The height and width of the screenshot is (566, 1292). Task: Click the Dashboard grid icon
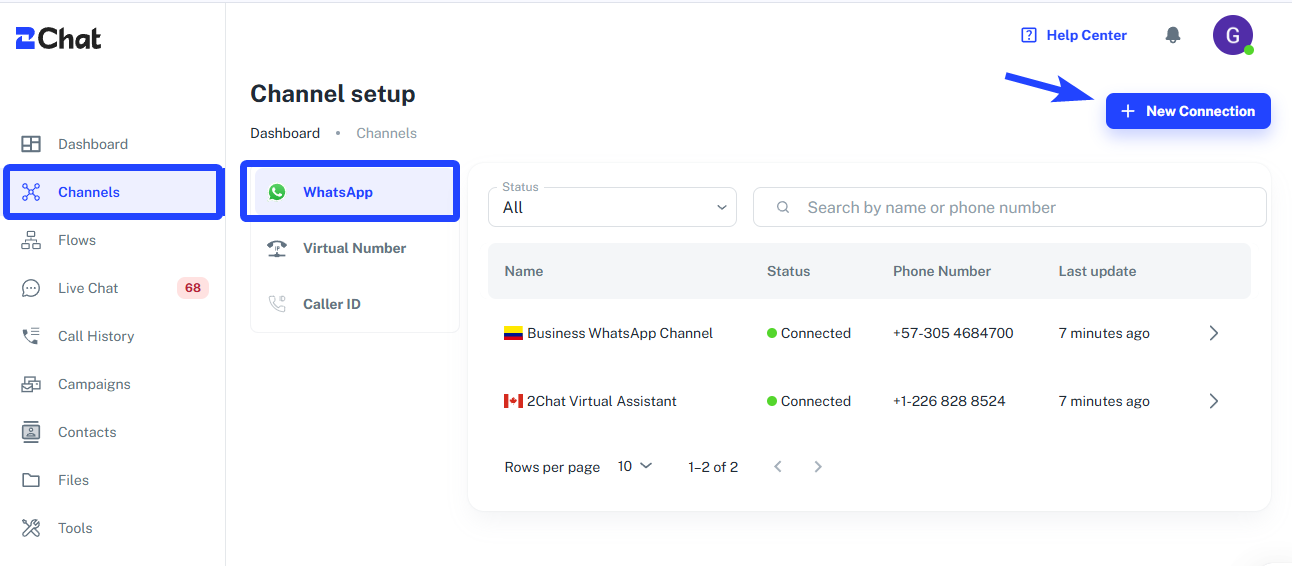(x=31, y=144)
